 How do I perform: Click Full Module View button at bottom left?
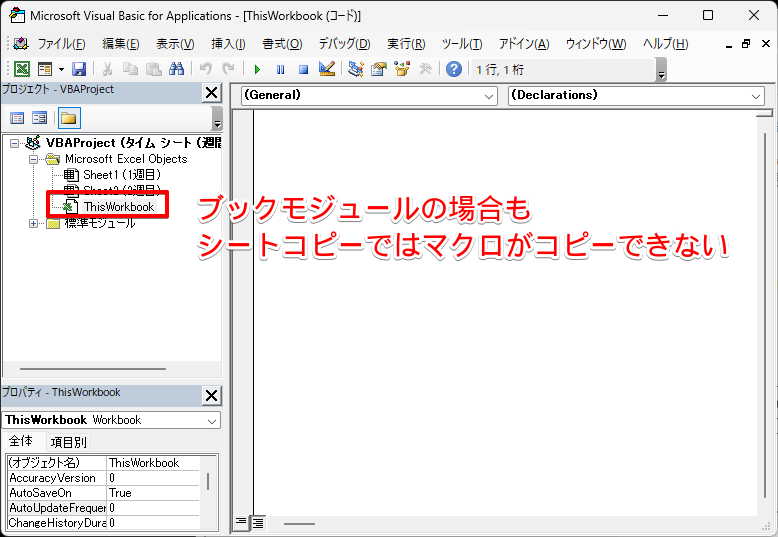pyautogui.click(x=258, y=523)
